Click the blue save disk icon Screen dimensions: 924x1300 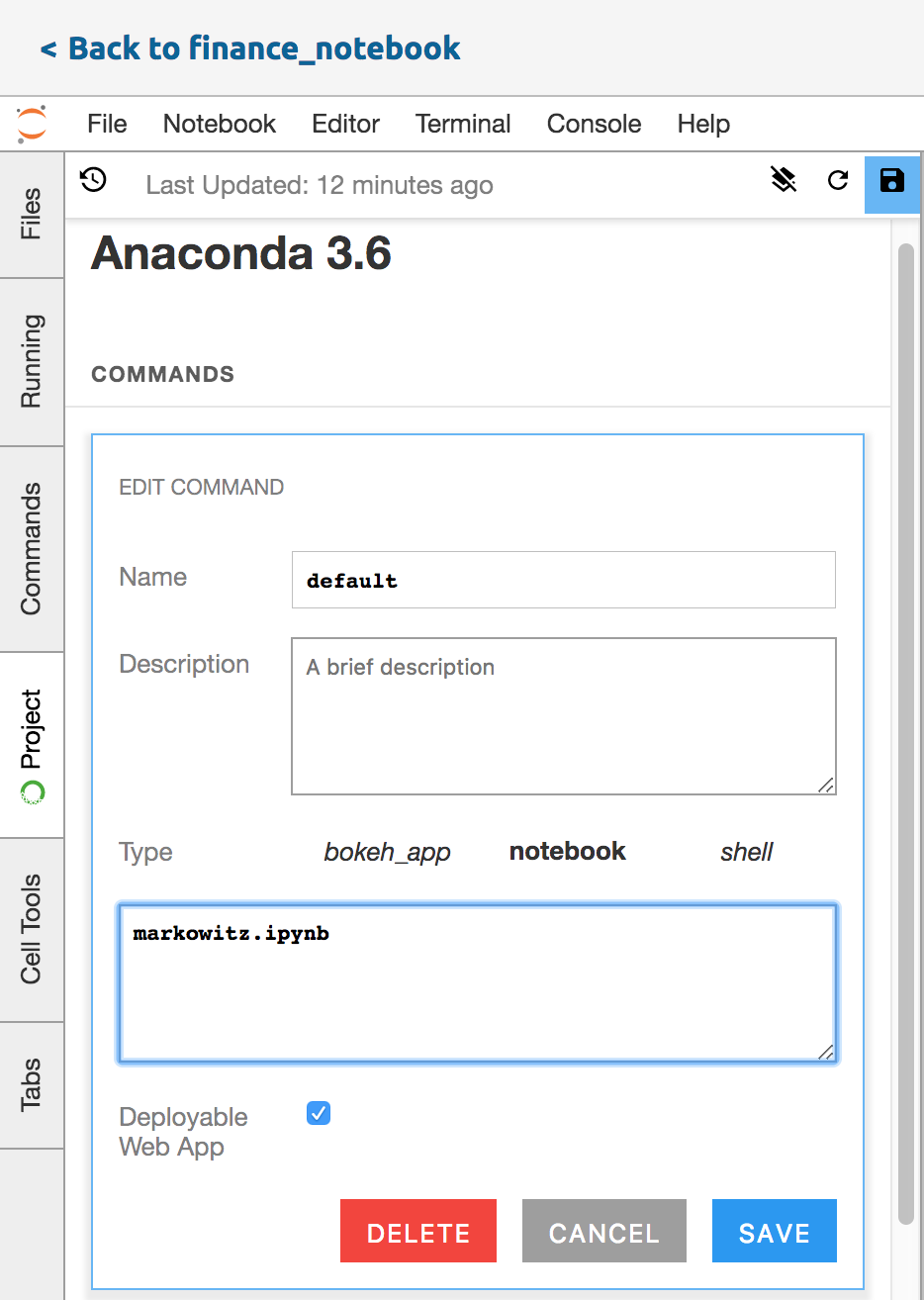point(891,181)
